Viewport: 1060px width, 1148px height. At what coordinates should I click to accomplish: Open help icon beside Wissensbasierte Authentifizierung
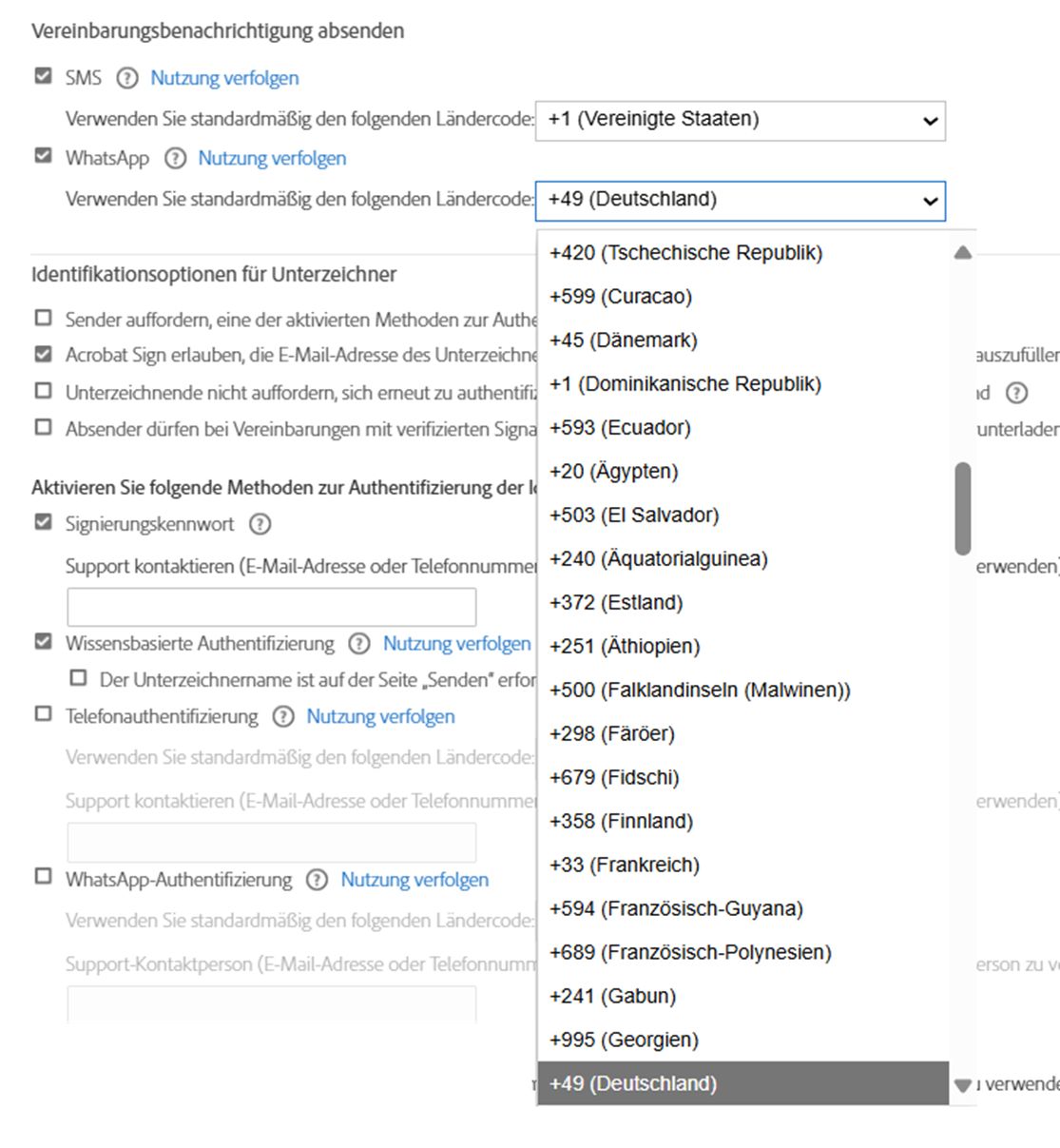click(x=358, y=644)
